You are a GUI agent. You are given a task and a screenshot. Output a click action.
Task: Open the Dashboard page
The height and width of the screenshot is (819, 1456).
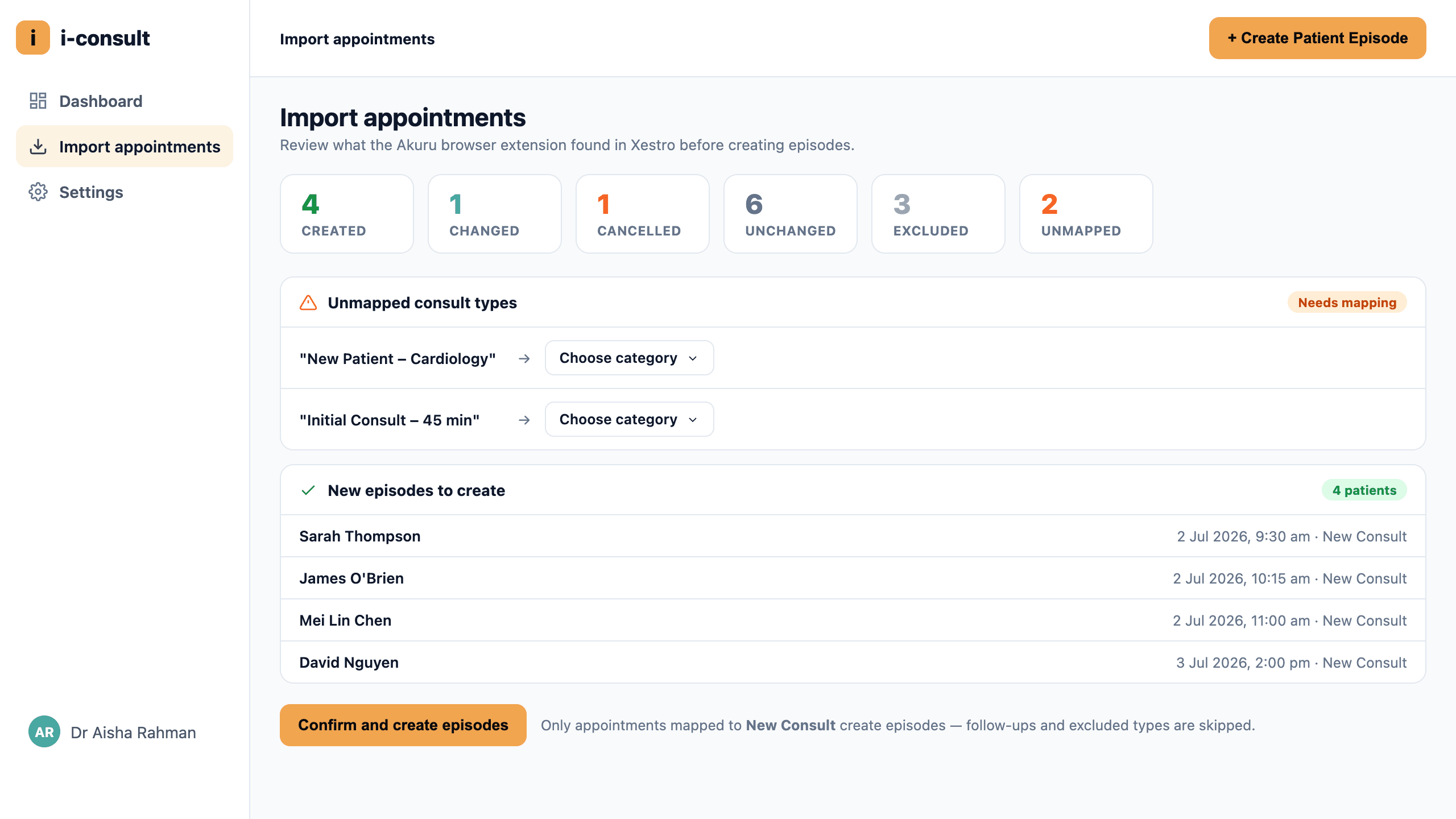pos(125,101)
